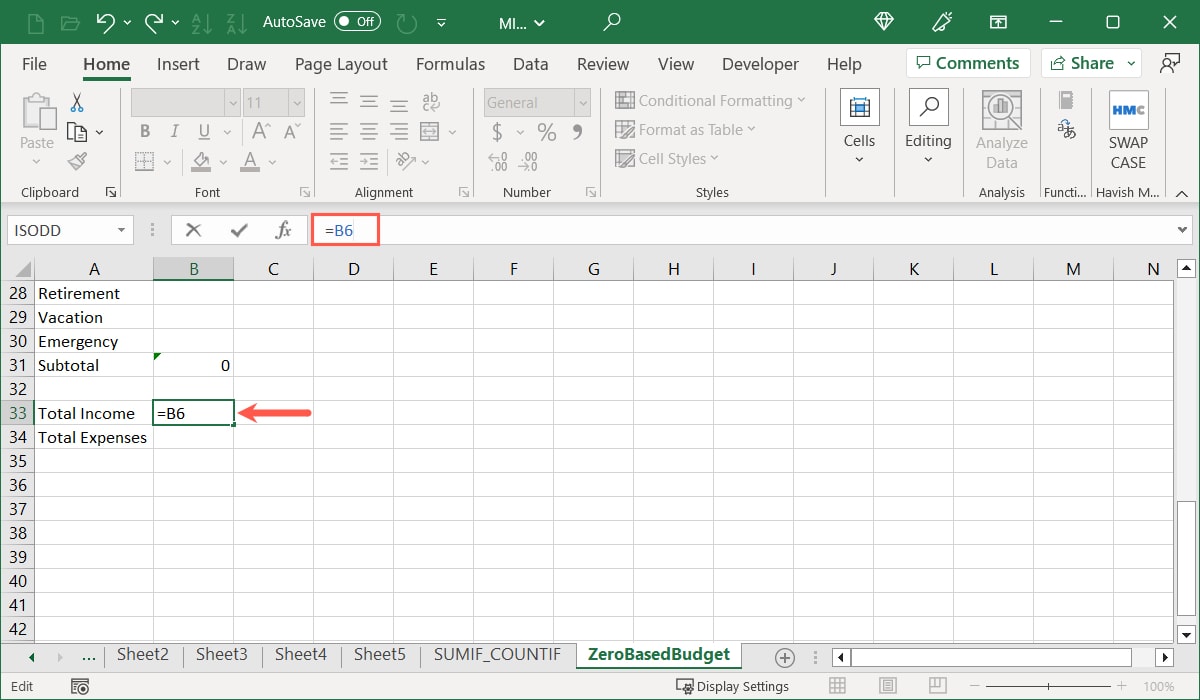Screen dimensions: 1200x700
Task: Expand the Name Box dropdown showing ISODD
Action: 122,229
